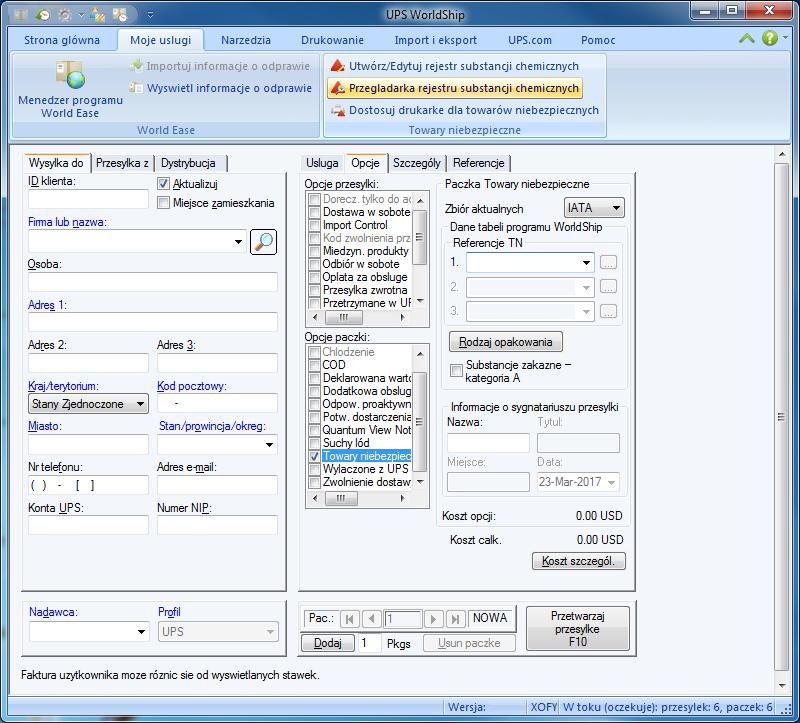
Task: Click the green help question mark icon
Action: tap(769, 38)
